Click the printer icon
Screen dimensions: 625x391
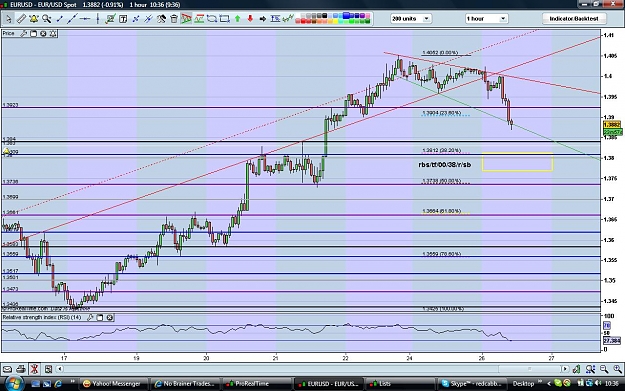(x=21, y=369)
